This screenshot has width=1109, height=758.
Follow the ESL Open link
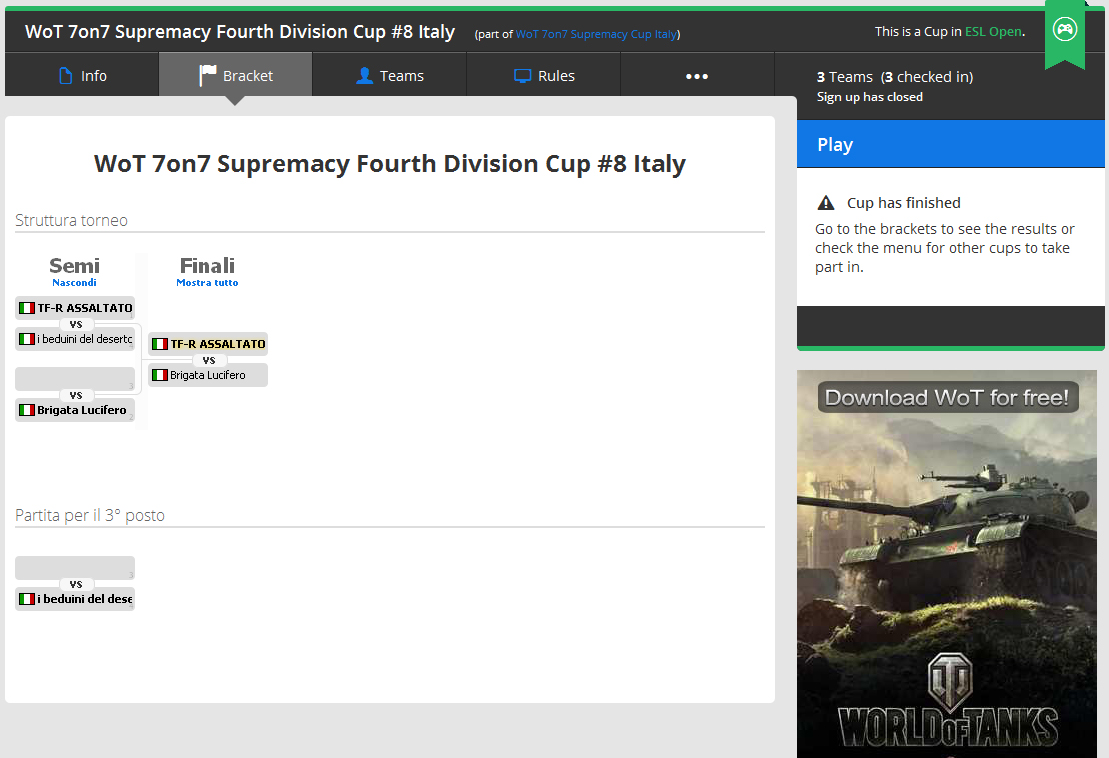(x=993, y=32)
